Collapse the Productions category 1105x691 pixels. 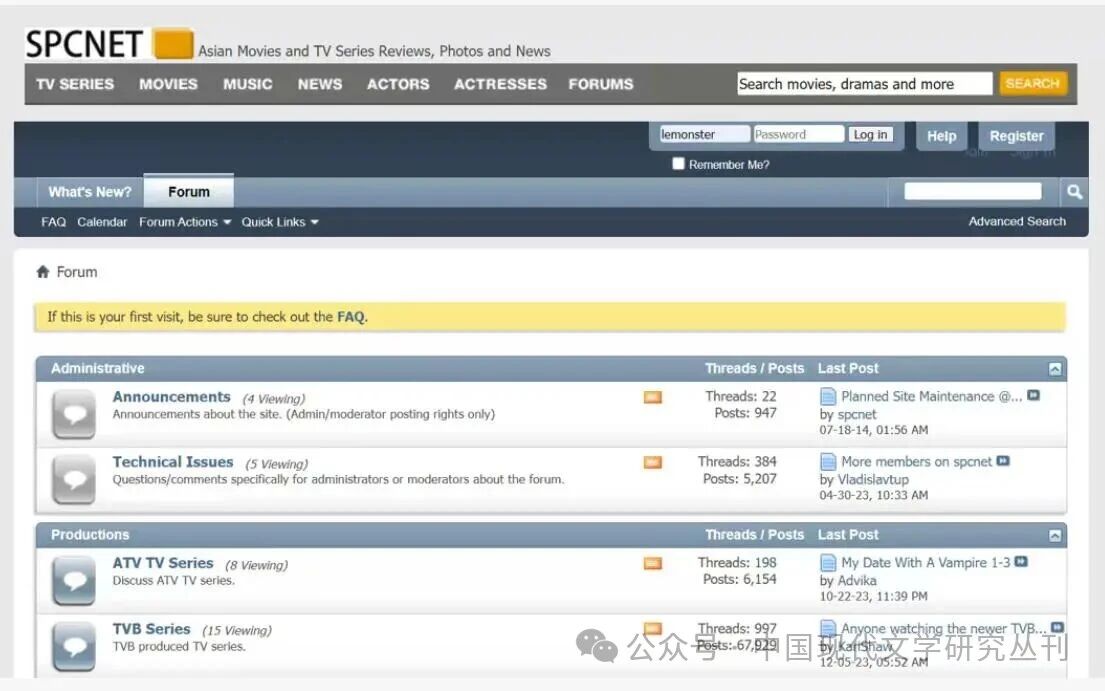point(1054,535)
